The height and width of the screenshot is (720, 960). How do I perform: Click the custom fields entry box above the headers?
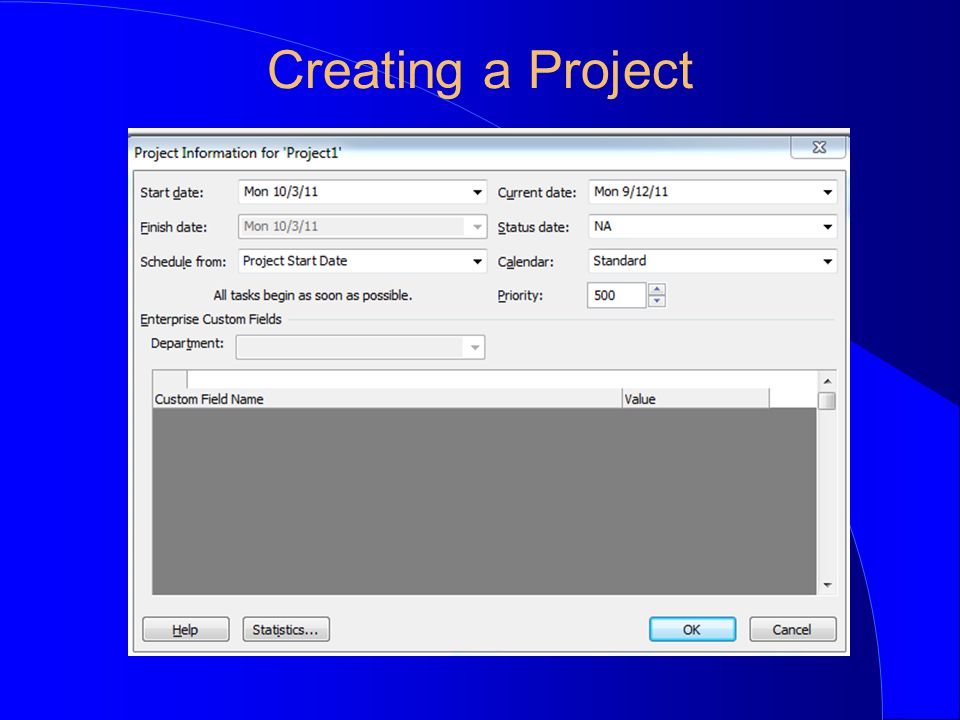coord(502,380)
